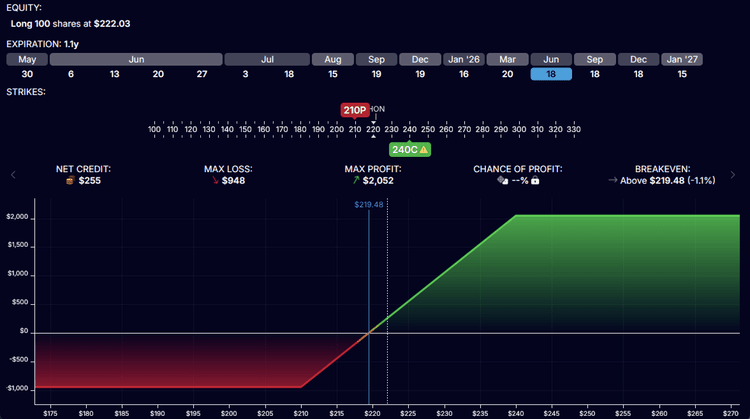Viewport: 750px width, 419px height.
Task: Click the EQUITY: section label
Action: click(24, 8)
